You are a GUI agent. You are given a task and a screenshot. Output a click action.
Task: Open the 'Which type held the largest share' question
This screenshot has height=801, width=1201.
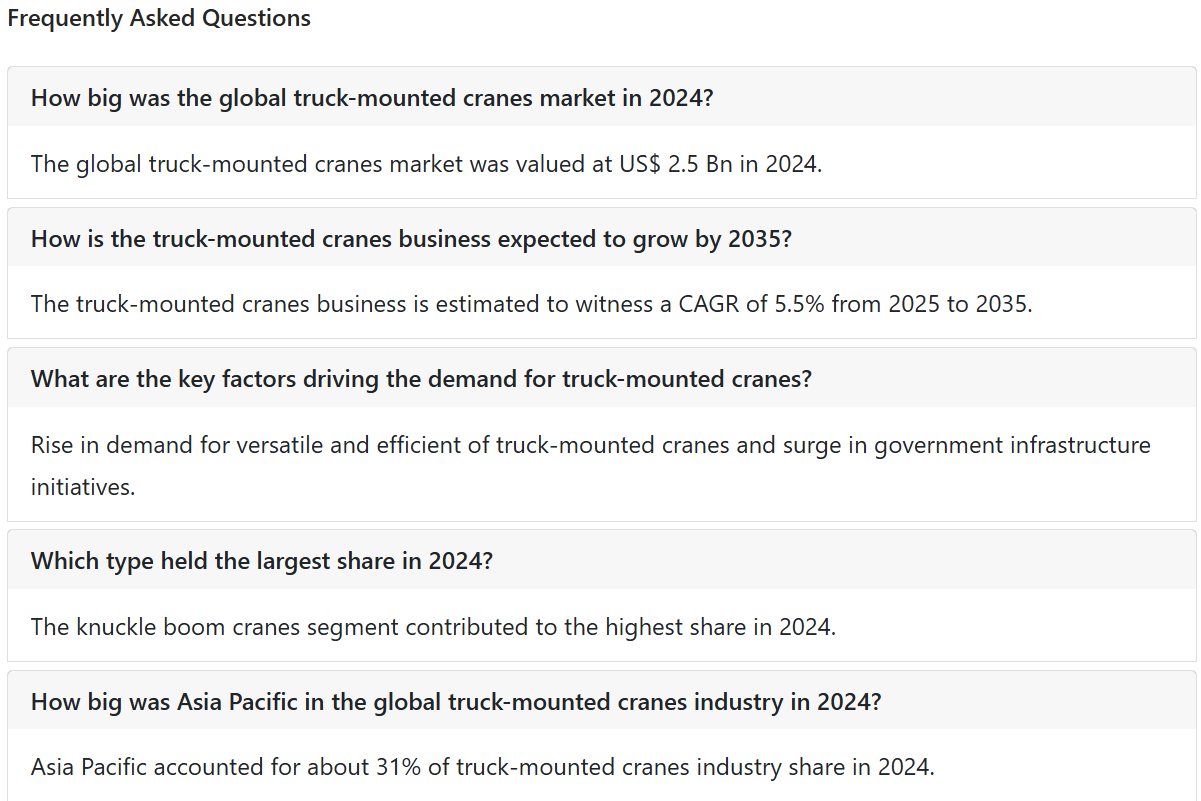tap(601, 560)
